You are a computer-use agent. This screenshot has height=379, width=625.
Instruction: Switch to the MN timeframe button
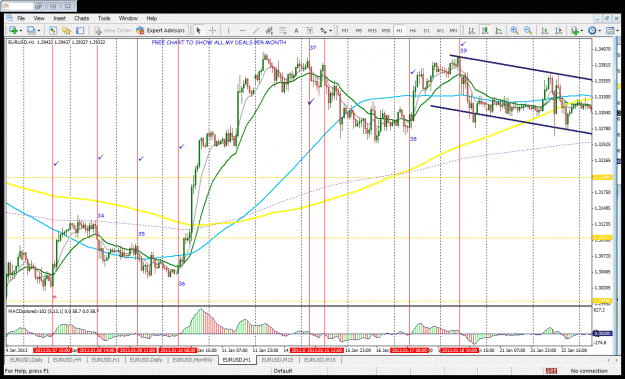(454, 30)
